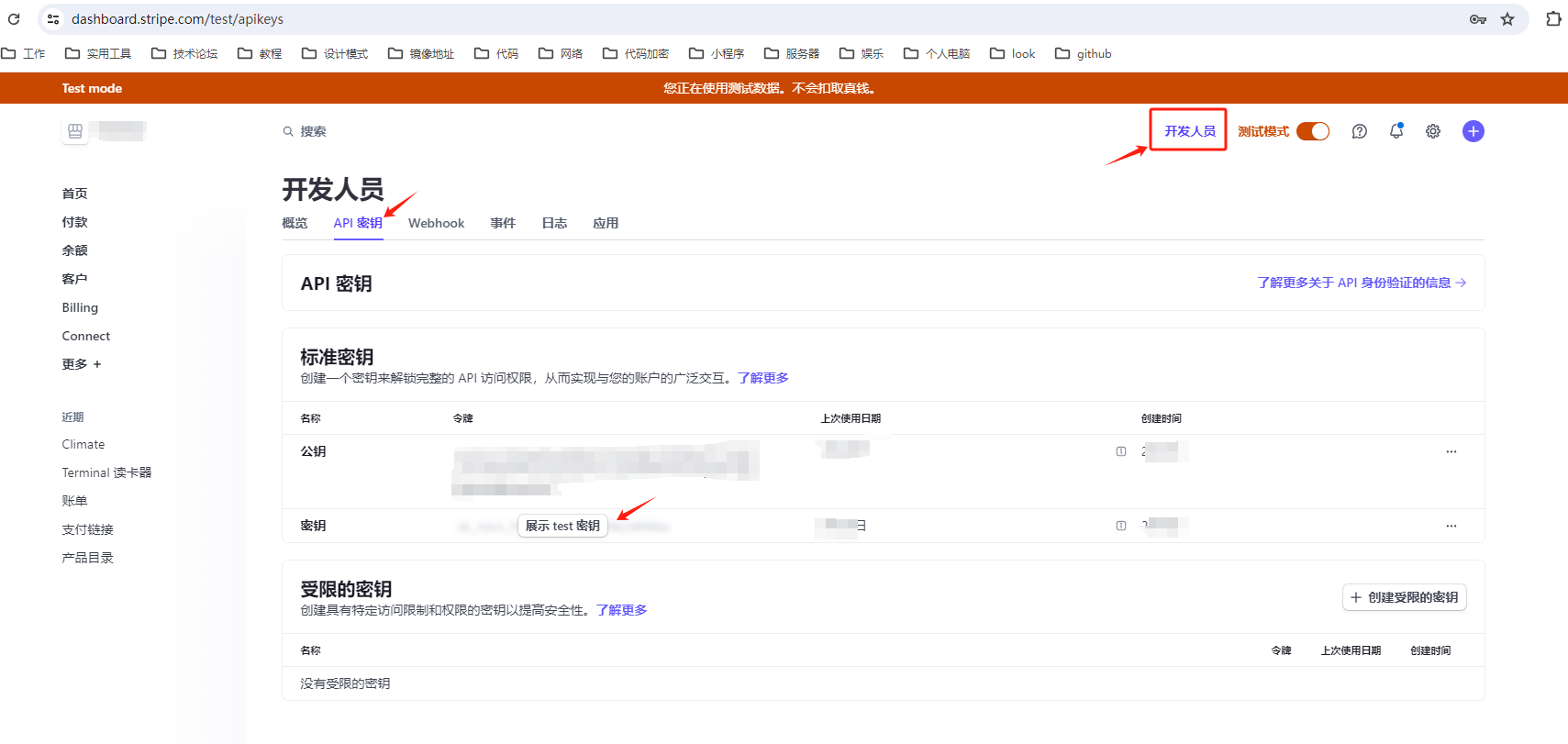Open 客户 in sidebar
Image resolution: width=1568 pixels, height=744 pixels.
click(x=74, y=279)
